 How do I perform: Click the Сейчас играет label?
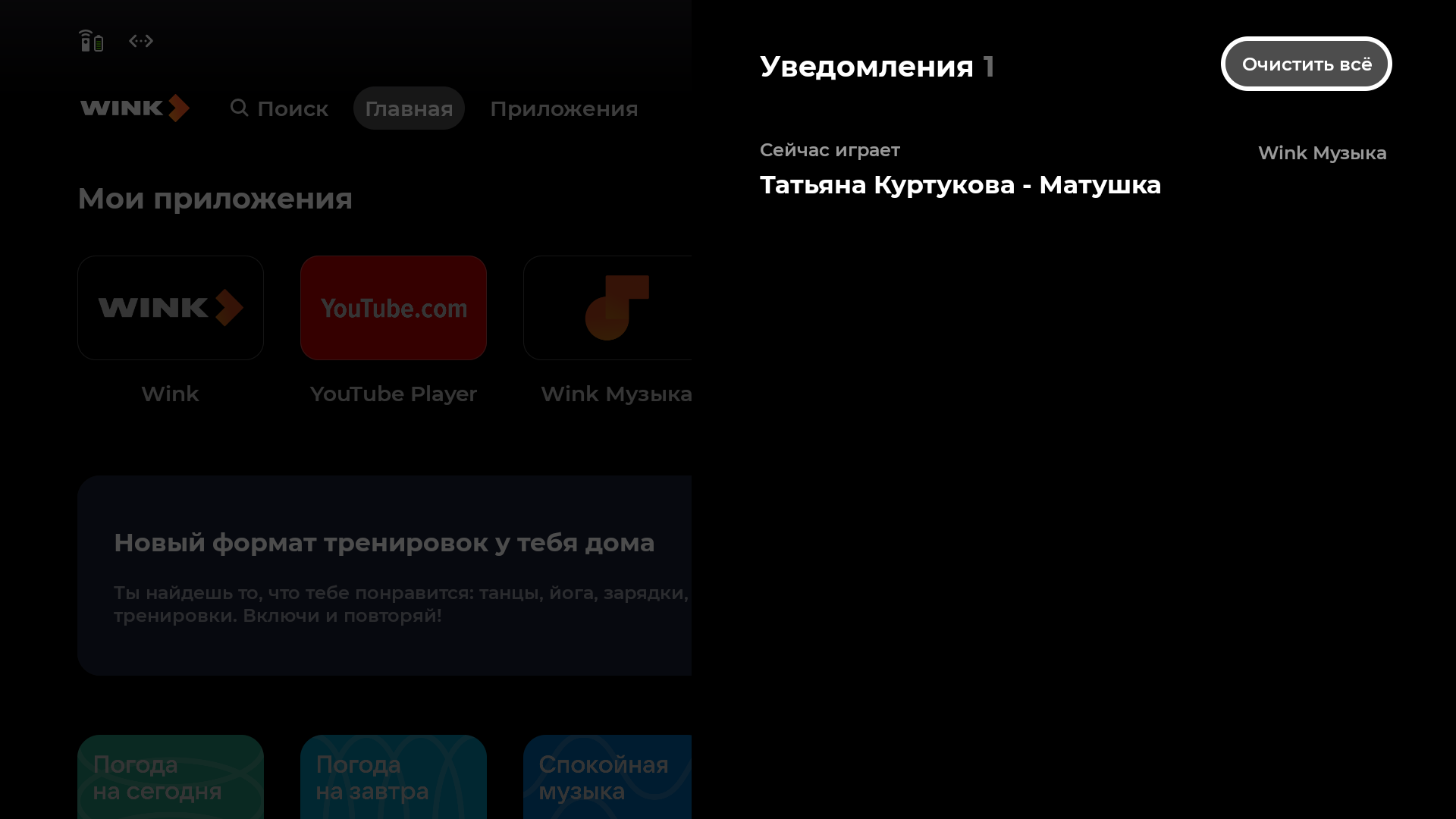point(830,150)
